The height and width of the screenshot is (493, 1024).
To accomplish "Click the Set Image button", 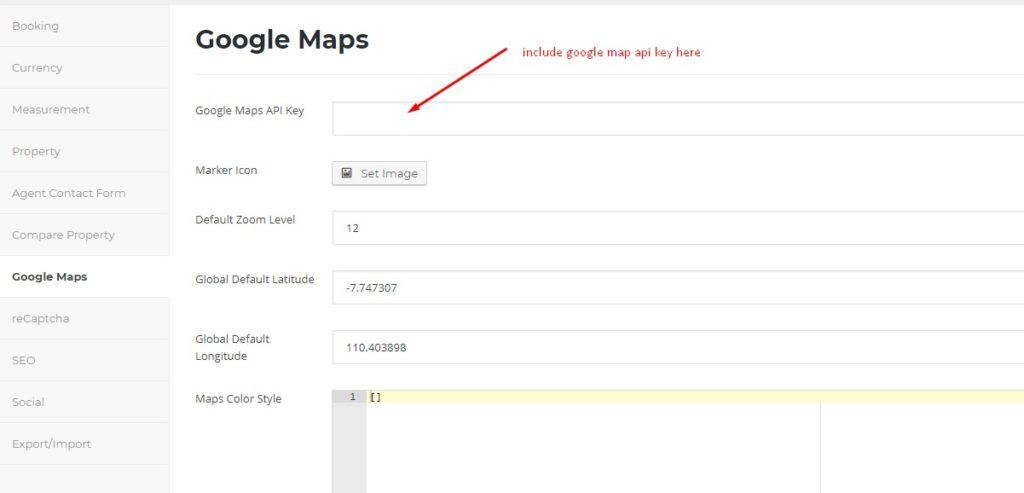I will click(x=379, y=174).
